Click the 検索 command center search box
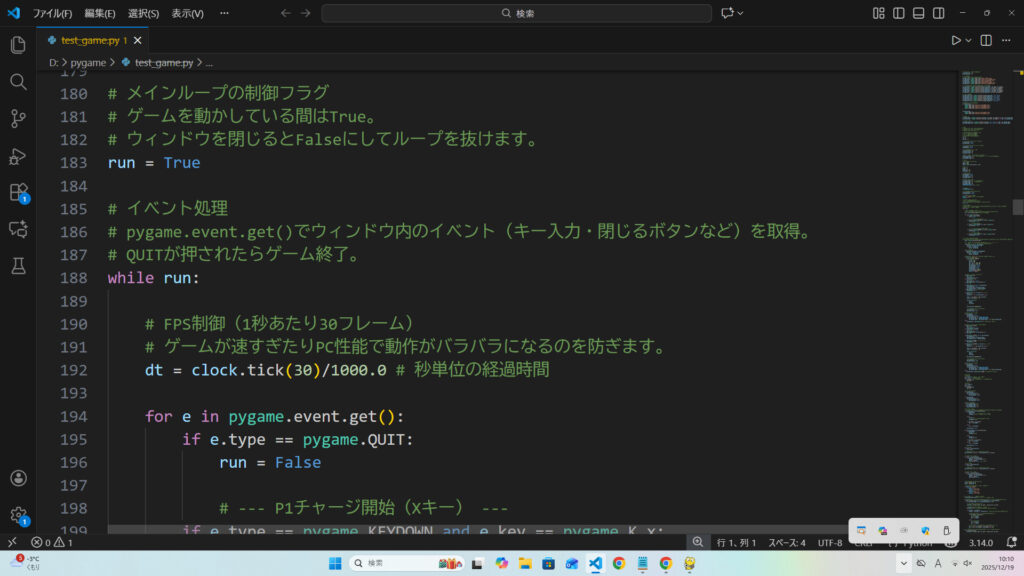Image resolution: width=1024 pixels, height=576 pixels. [516, 13]
